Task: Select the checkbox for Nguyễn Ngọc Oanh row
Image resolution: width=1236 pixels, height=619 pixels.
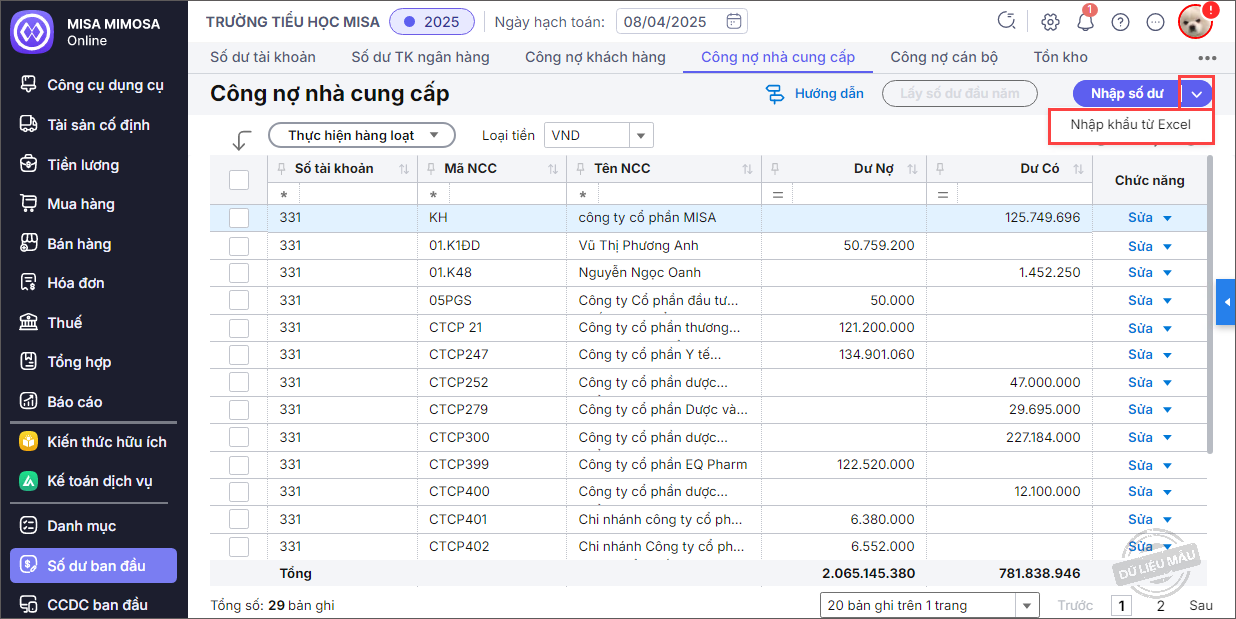Action: tap(239, 273)
